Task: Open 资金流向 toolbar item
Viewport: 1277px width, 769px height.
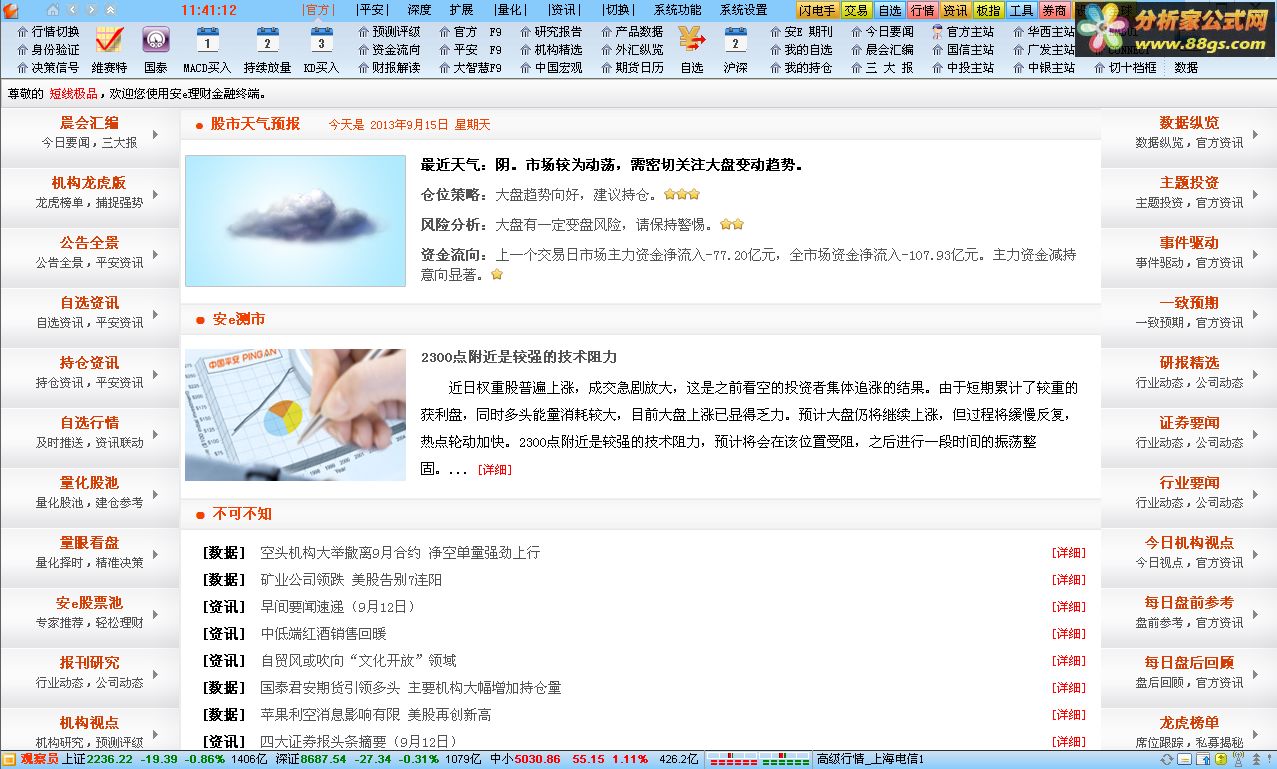Action: pyautogui.click(x=389, y=50)
